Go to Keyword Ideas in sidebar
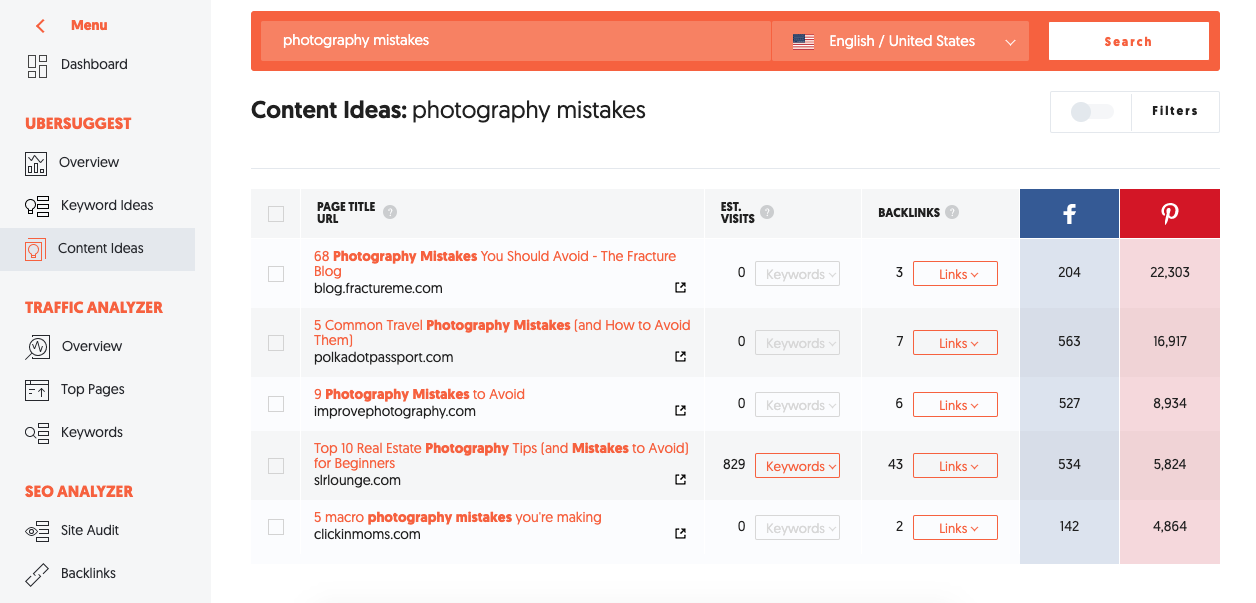1256x603 pixels. [106, 205]
